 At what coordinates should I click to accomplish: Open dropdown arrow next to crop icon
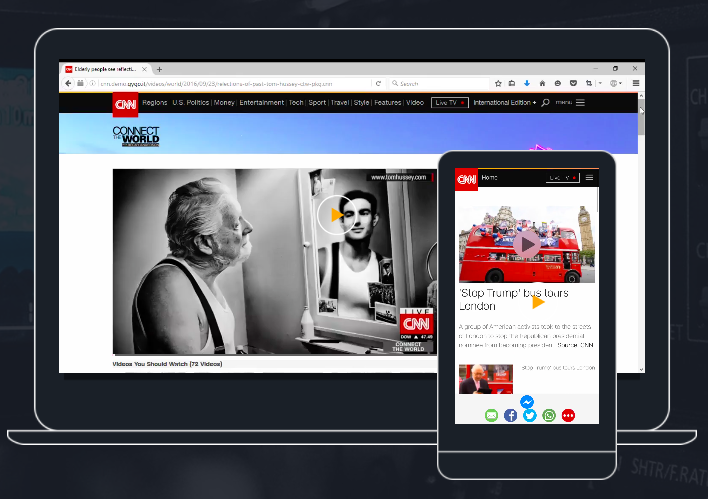pyautogui.click(x=600, y=84)
